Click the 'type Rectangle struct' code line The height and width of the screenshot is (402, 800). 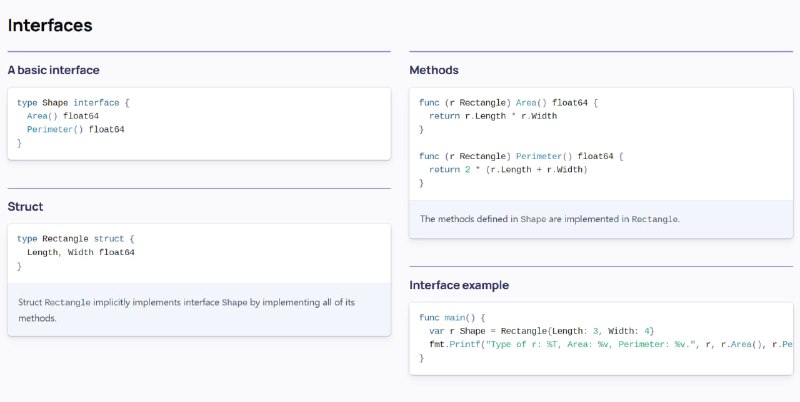click(x=76, y=239)
